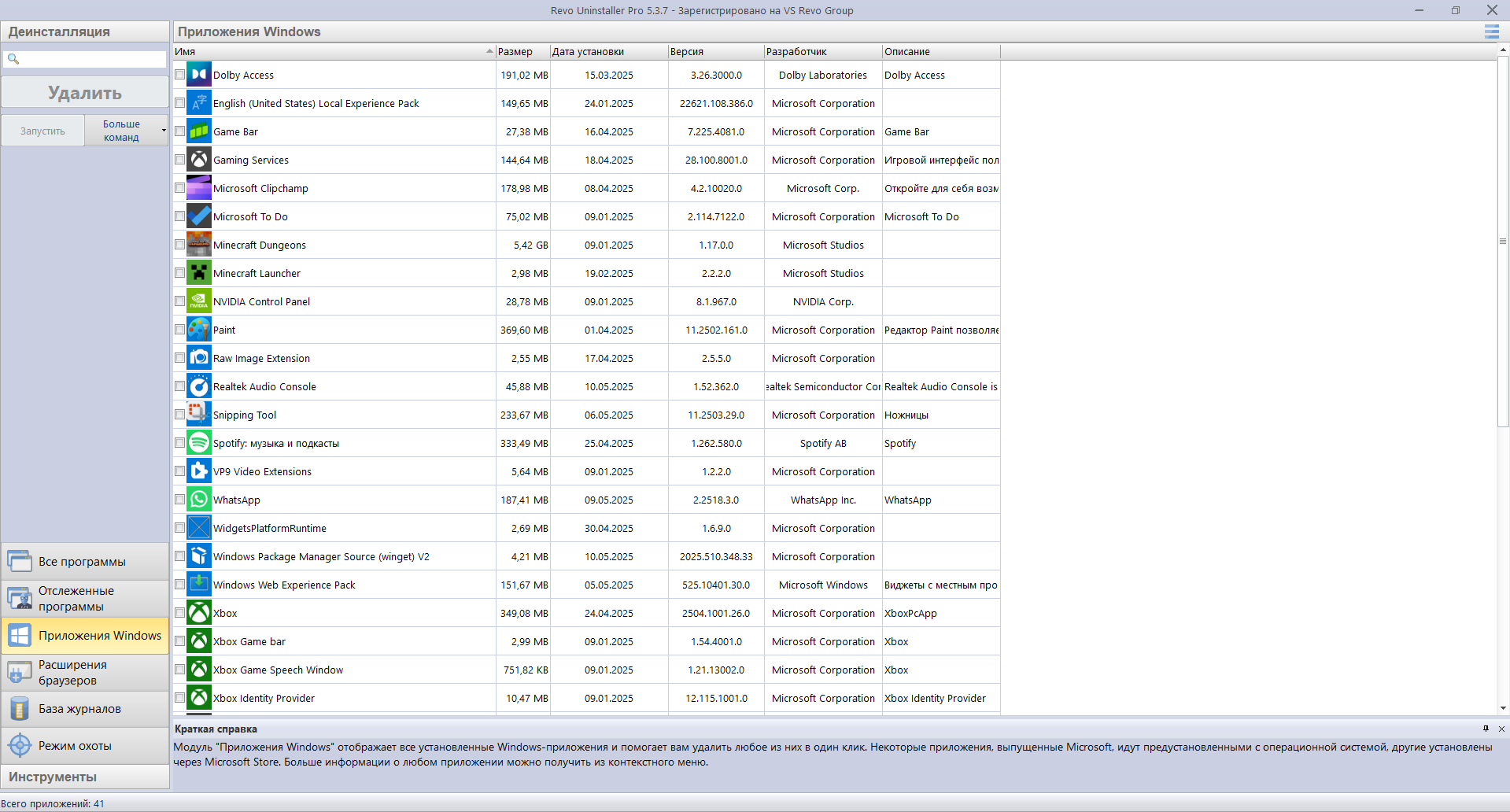
Task: Click the WhatsApp app icon
Action: 199,500
